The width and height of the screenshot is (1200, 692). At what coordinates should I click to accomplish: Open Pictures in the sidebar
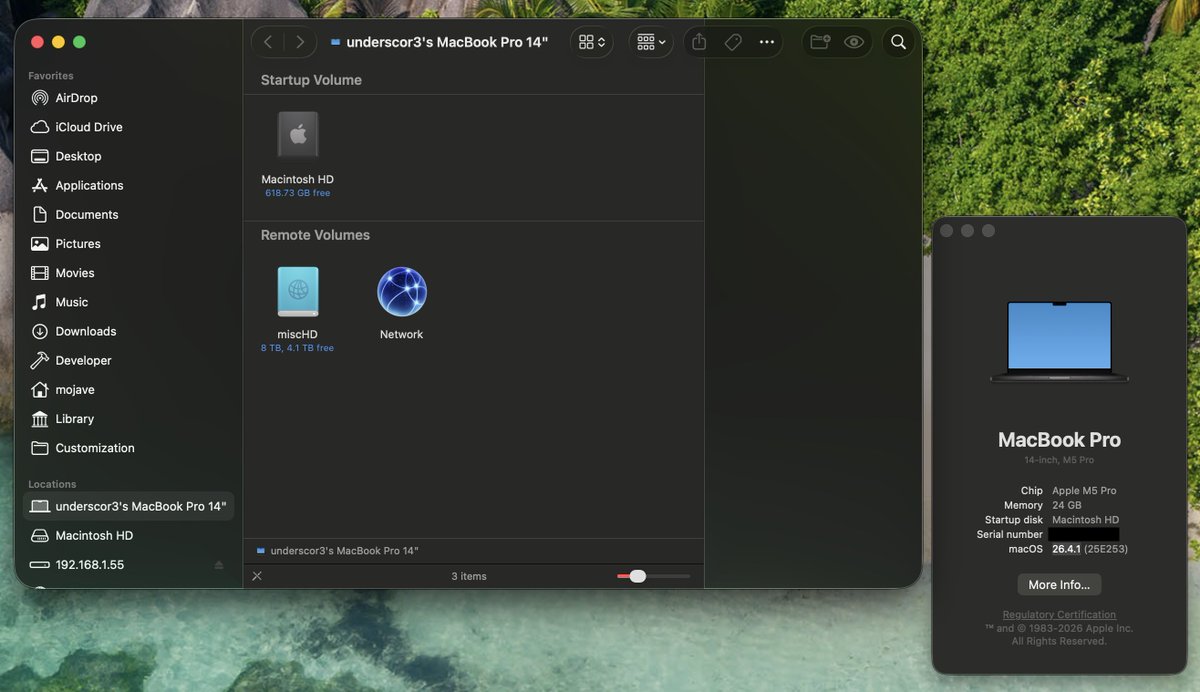(128, 243)
